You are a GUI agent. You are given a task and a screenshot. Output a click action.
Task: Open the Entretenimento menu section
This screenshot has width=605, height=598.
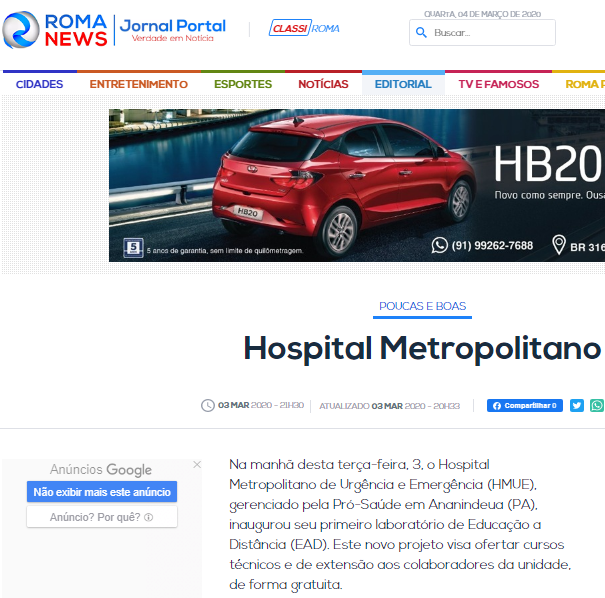tap(138, 84)
